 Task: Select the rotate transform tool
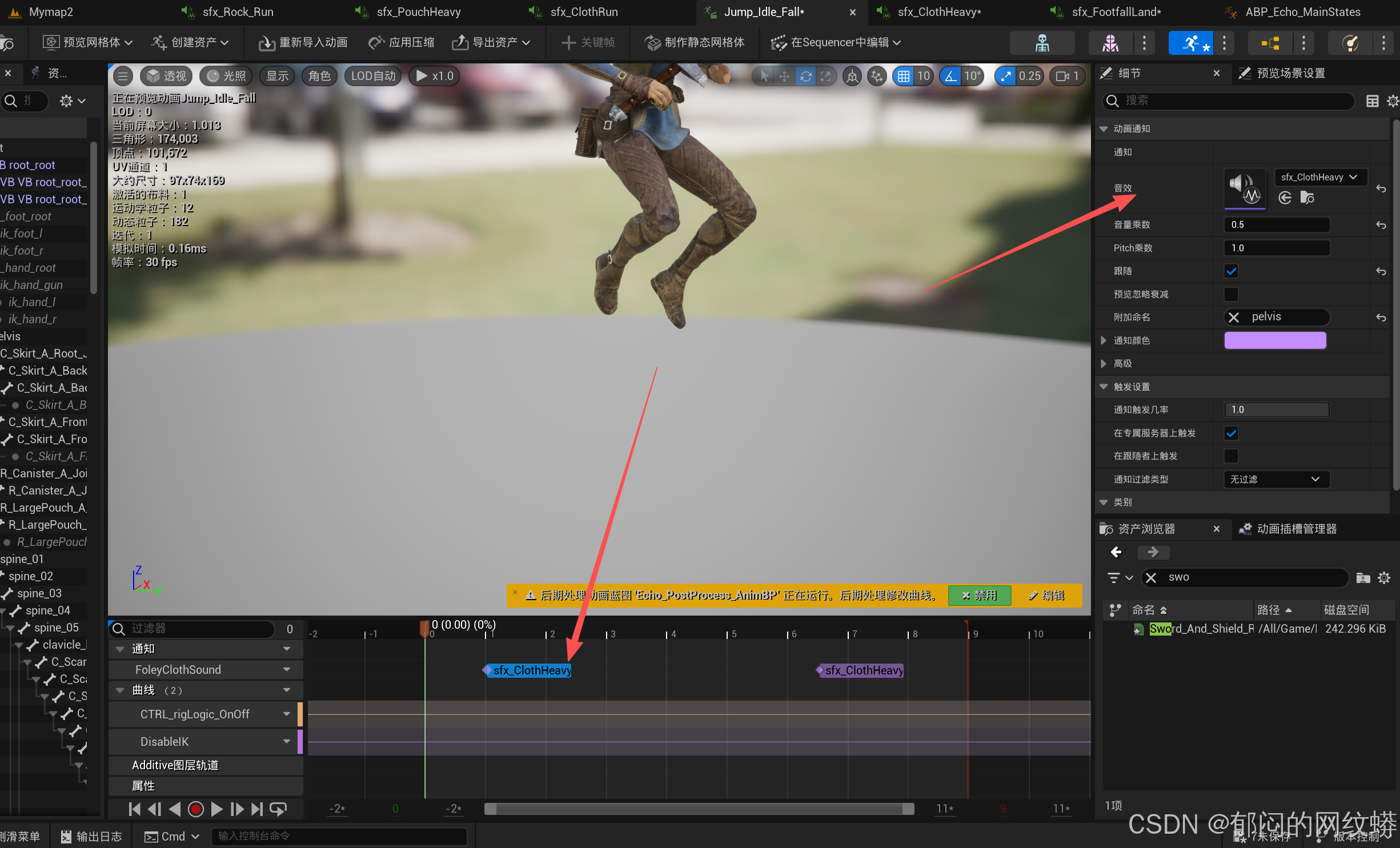point(805,76)
